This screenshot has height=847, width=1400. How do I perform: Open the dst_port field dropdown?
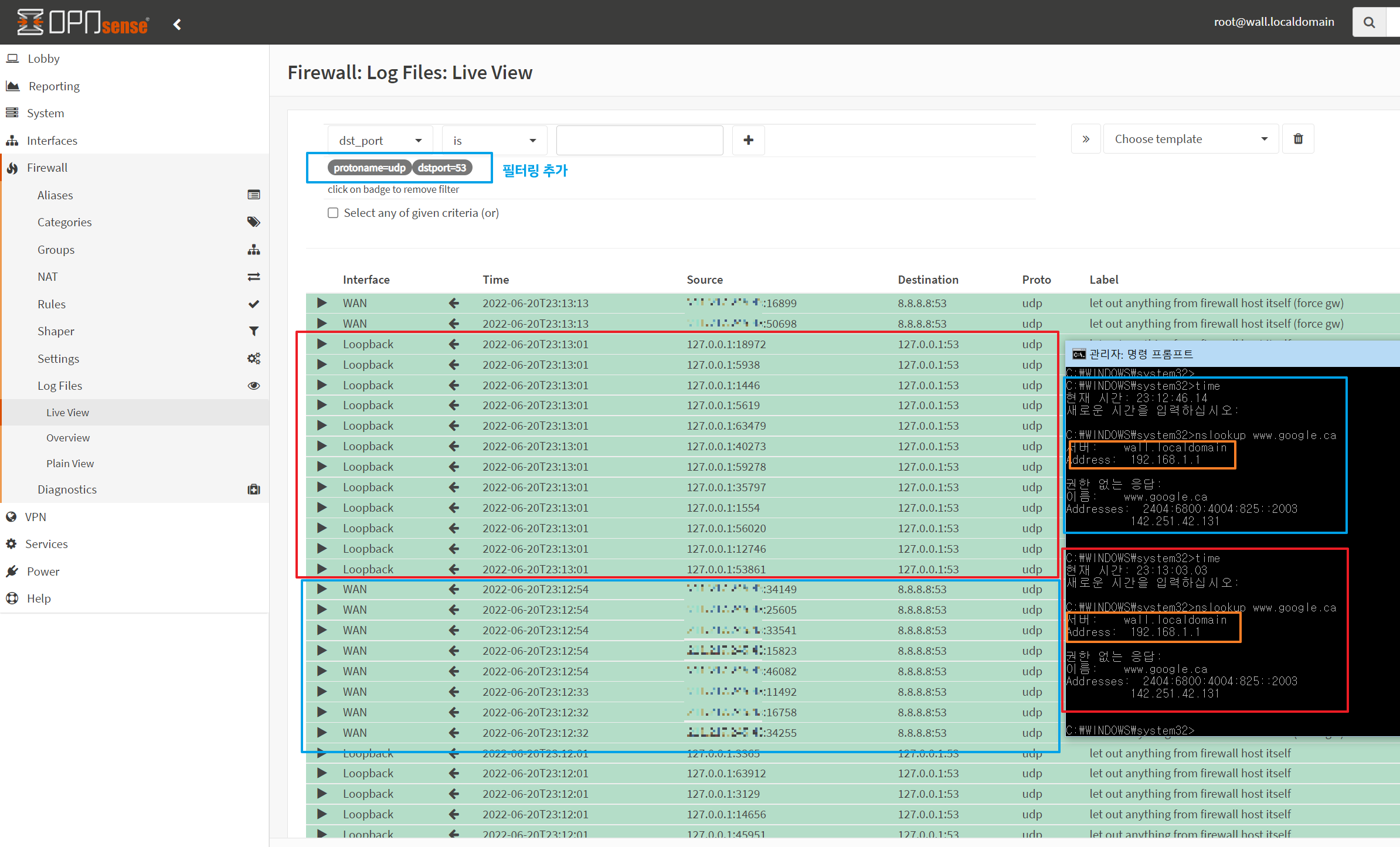(380, 141)
